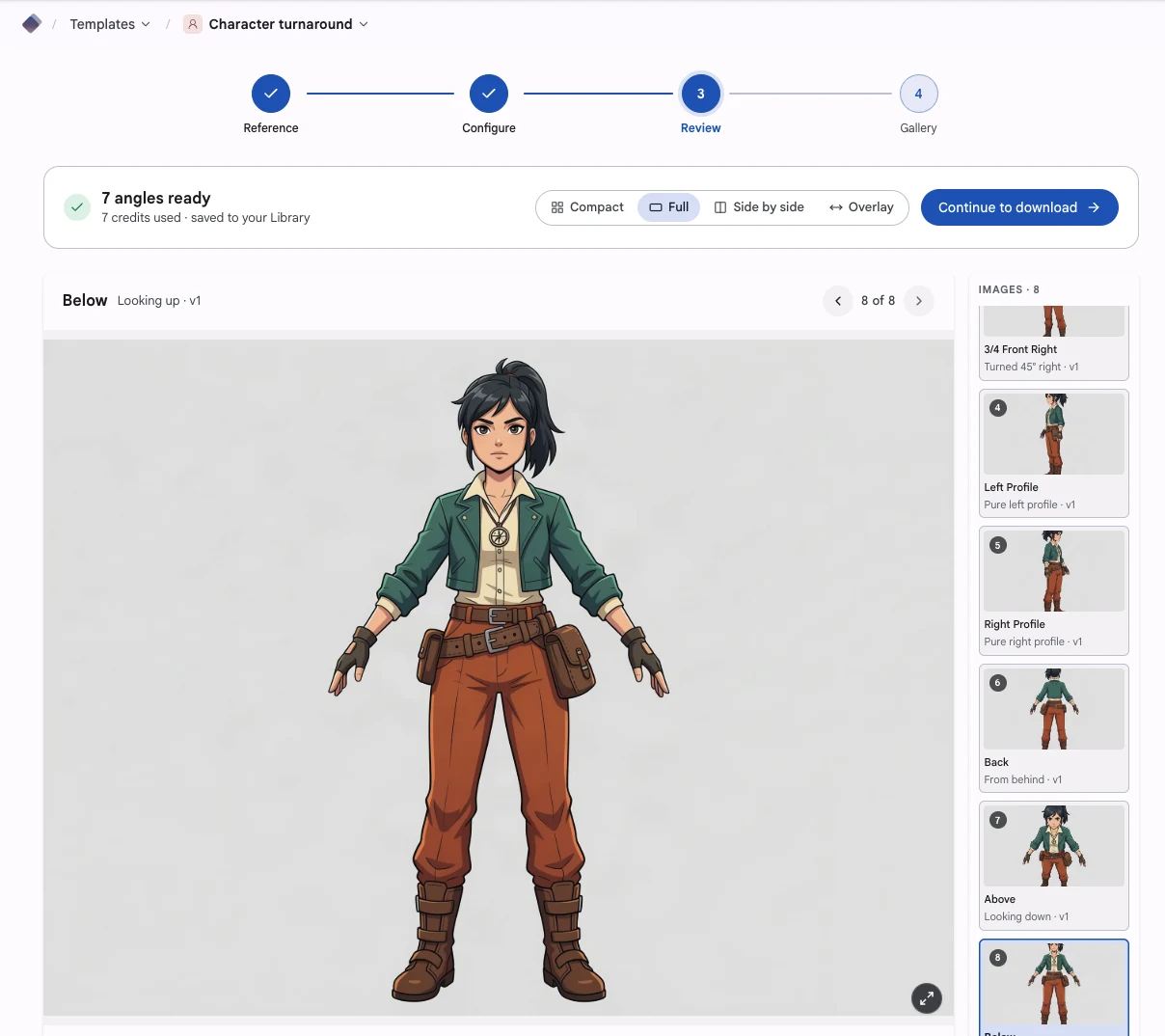1165x1036 pixels.
Task: Select the Above view thumbnail
Action: pos(1053,865)
